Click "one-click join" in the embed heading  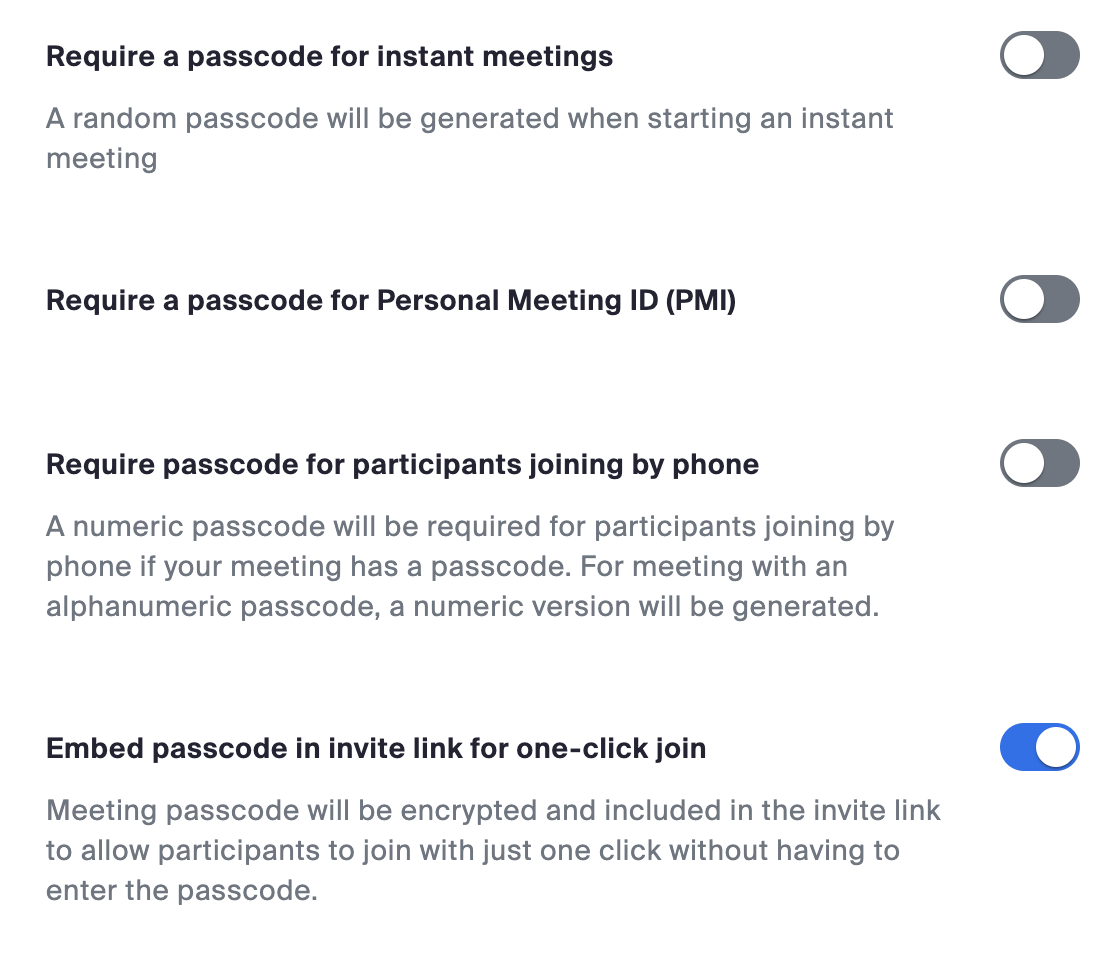pyautogui.click(x=611, y=748)
